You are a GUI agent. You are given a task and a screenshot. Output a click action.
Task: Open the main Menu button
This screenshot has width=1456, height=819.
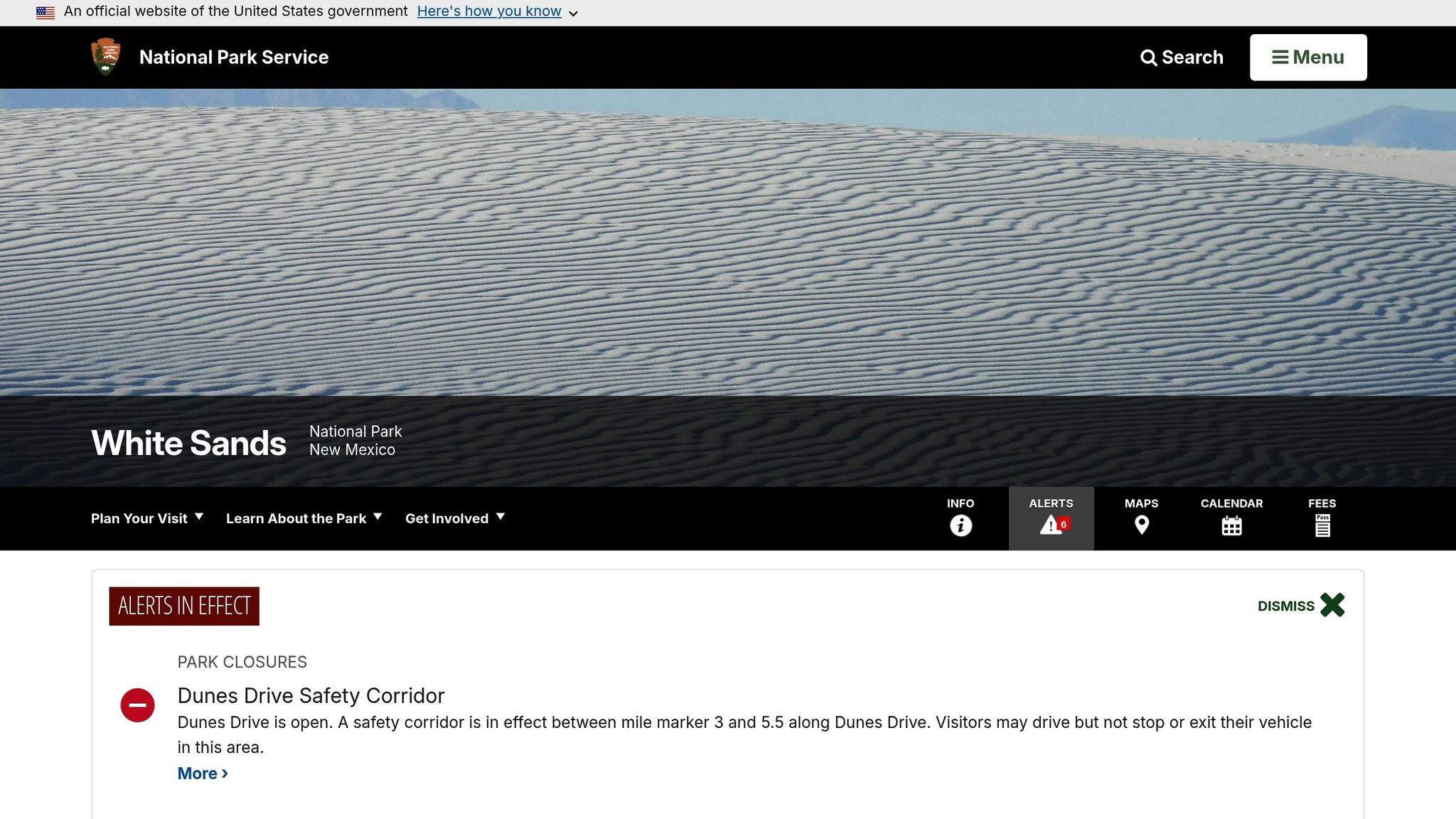1308,58
